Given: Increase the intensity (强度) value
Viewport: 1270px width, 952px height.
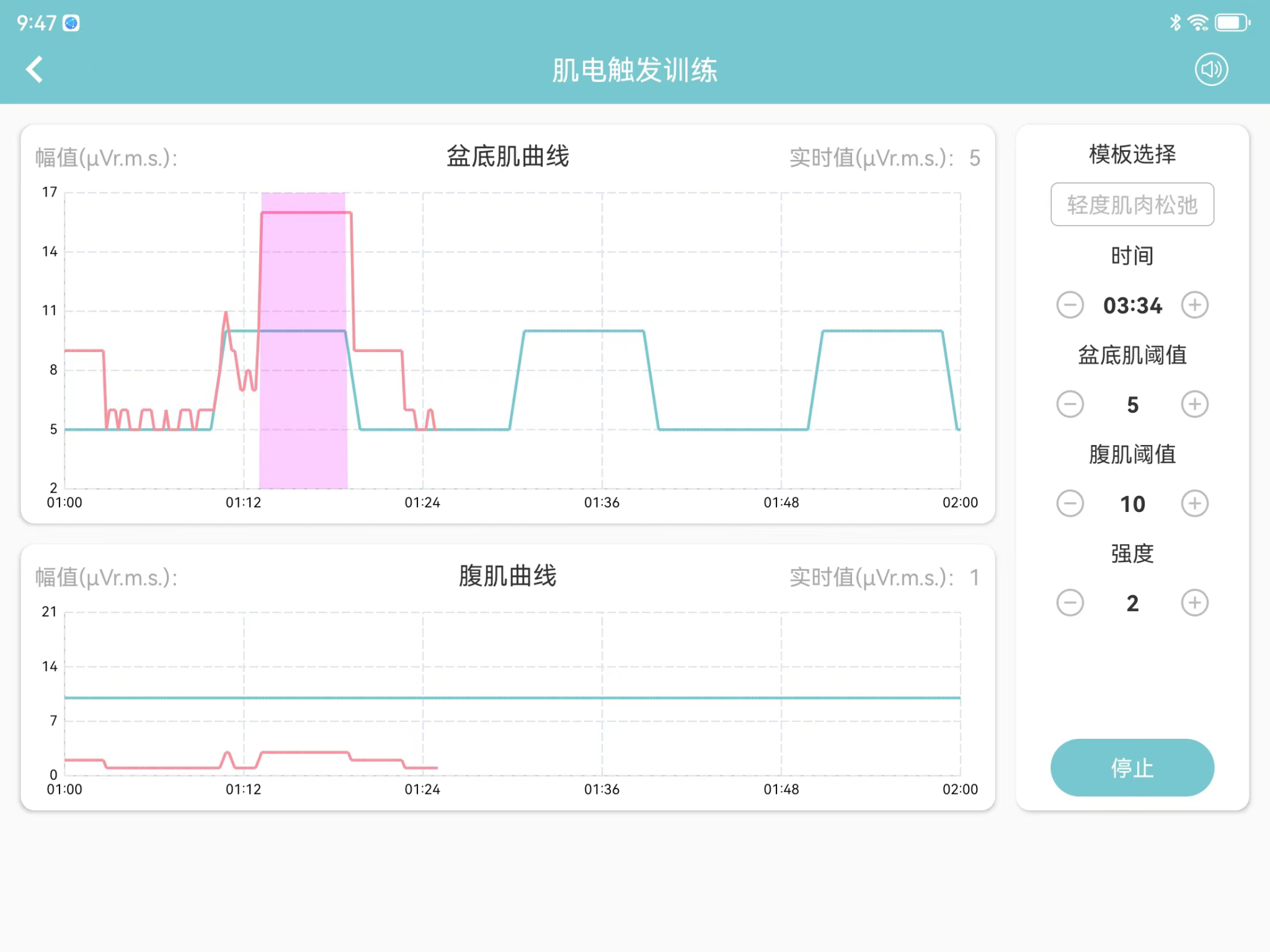Looking at the screenshot, I should tap(1194, 602).
